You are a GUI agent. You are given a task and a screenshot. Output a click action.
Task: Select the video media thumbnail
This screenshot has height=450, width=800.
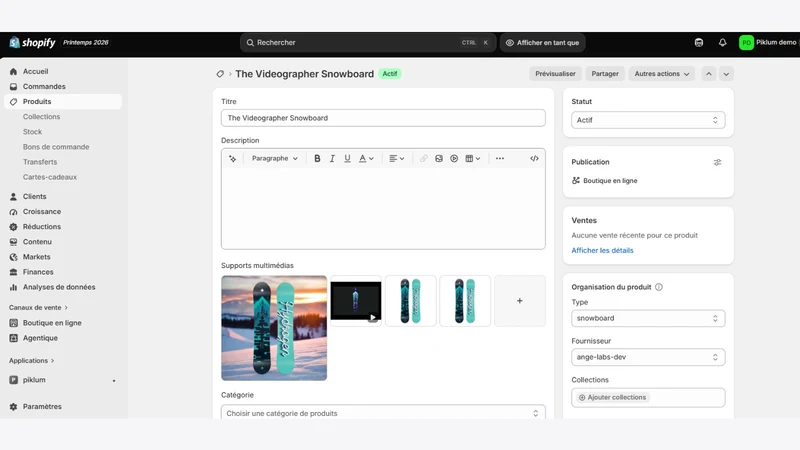356,301
